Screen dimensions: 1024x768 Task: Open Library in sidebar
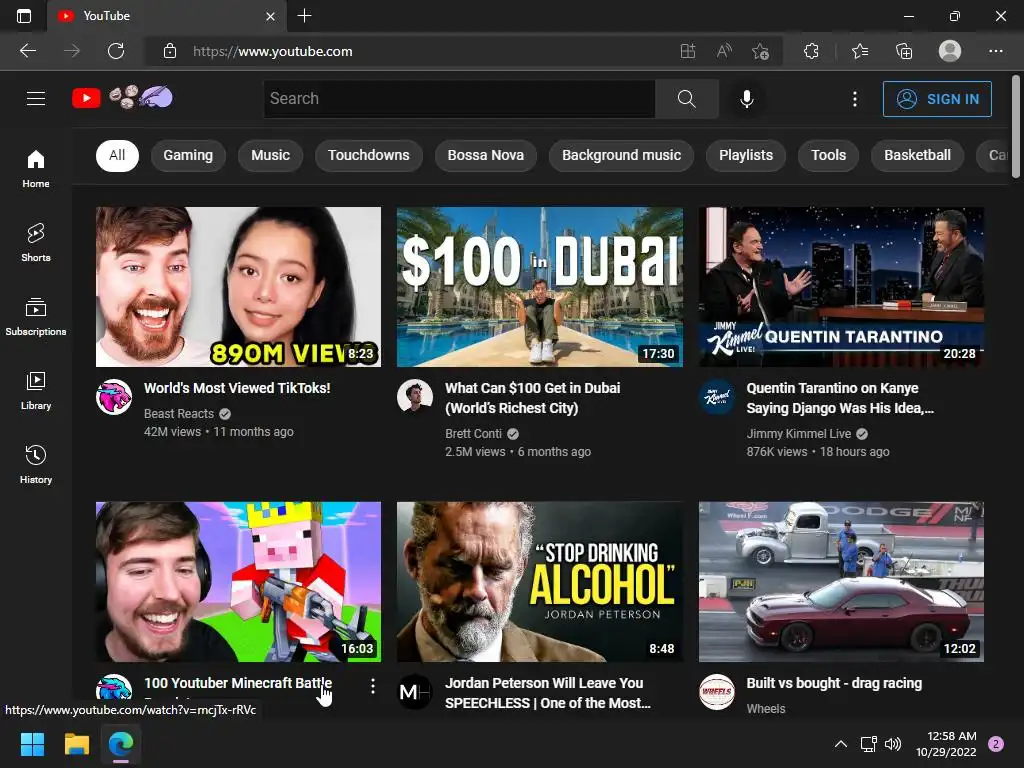coord(36,391)
